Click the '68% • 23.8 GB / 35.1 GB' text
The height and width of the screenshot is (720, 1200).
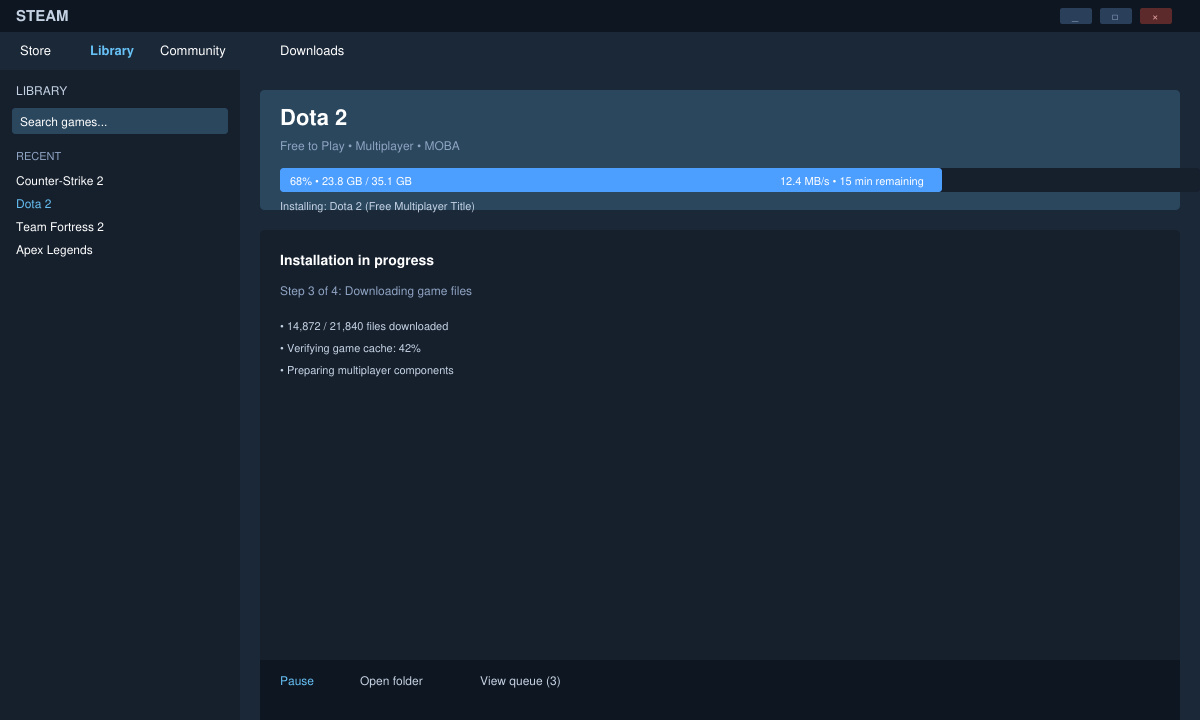coord(351,181)
